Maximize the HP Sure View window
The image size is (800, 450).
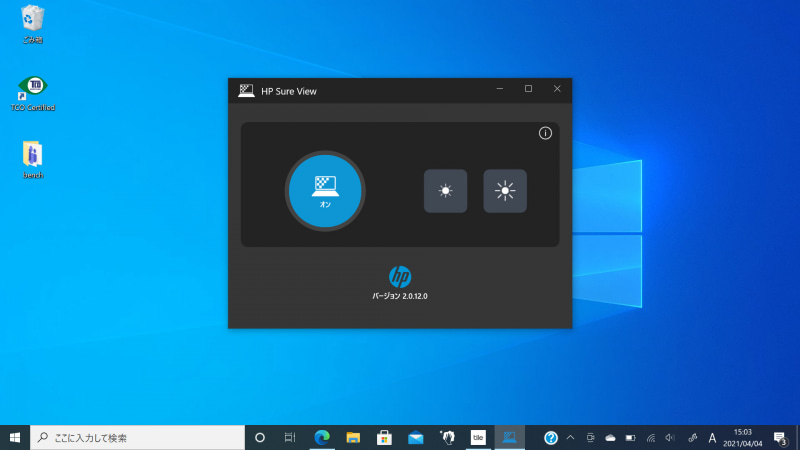528,89
